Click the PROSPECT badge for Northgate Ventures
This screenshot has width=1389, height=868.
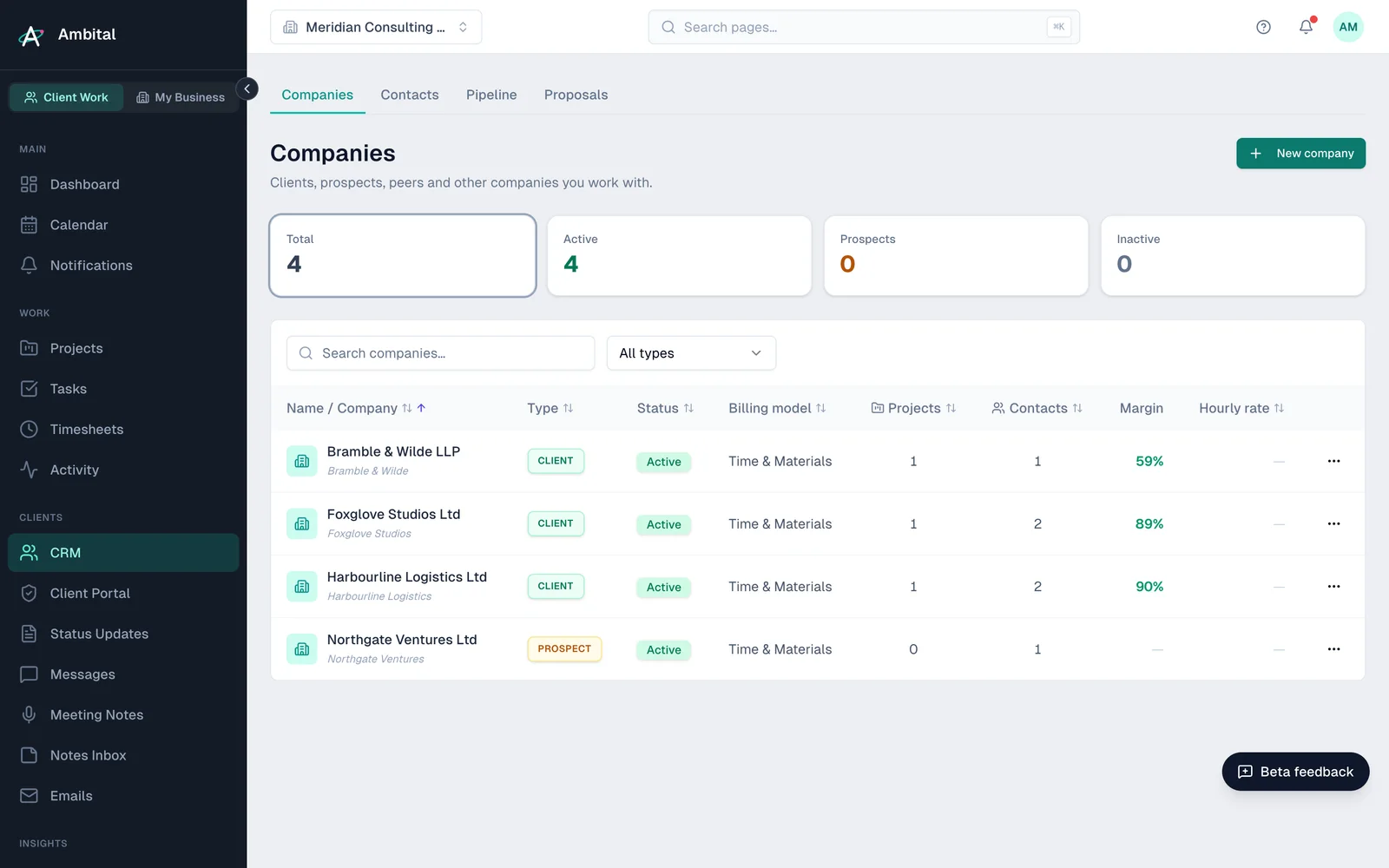[564, 649]
